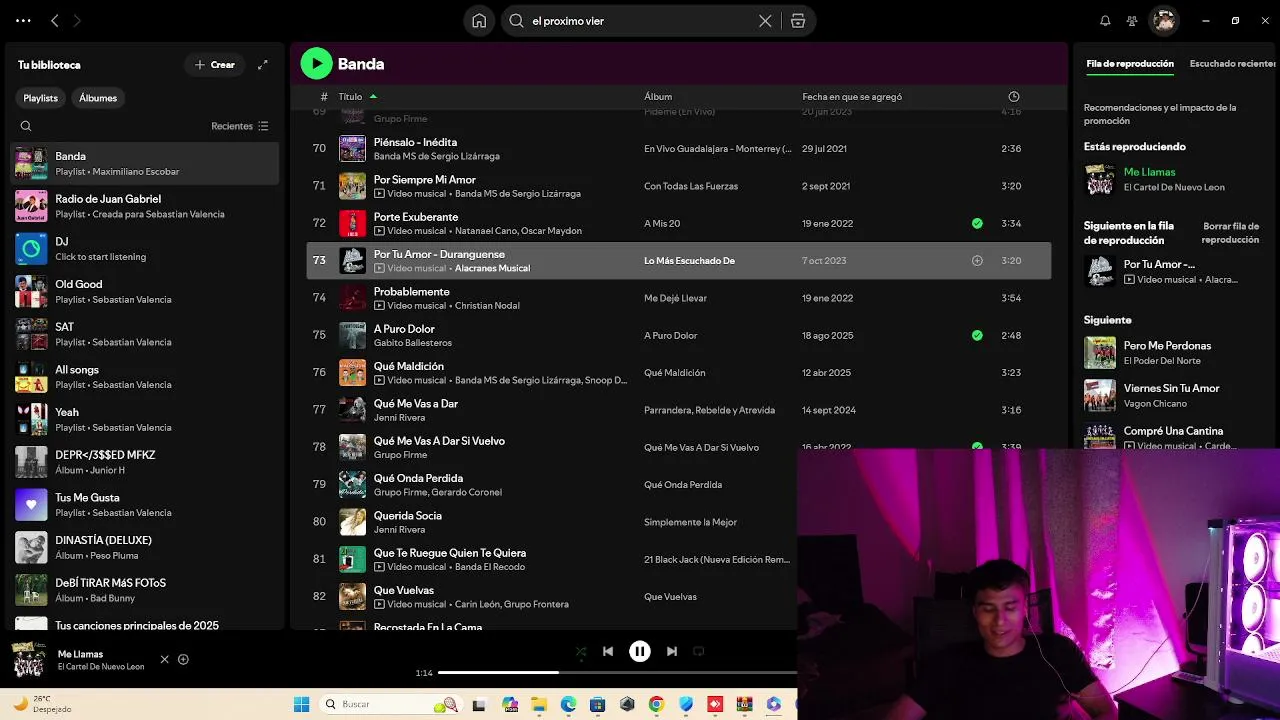This screenshot has height=720, width=1280.
Task: Sort by Fecha en que se agregó
Action: click(852, 97)
